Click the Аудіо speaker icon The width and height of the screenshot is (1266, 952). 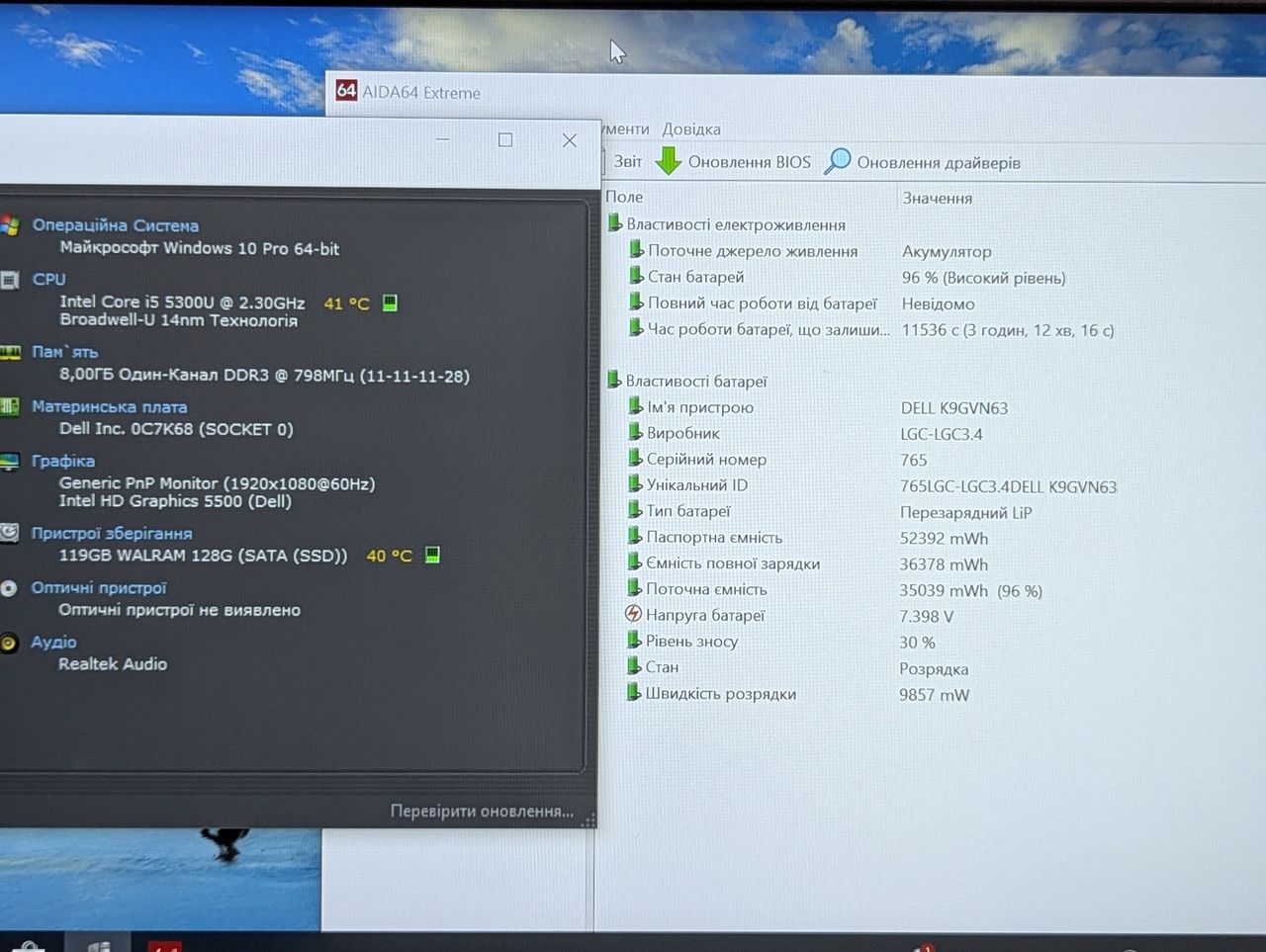pyautogui.click(x=9, y=644)
